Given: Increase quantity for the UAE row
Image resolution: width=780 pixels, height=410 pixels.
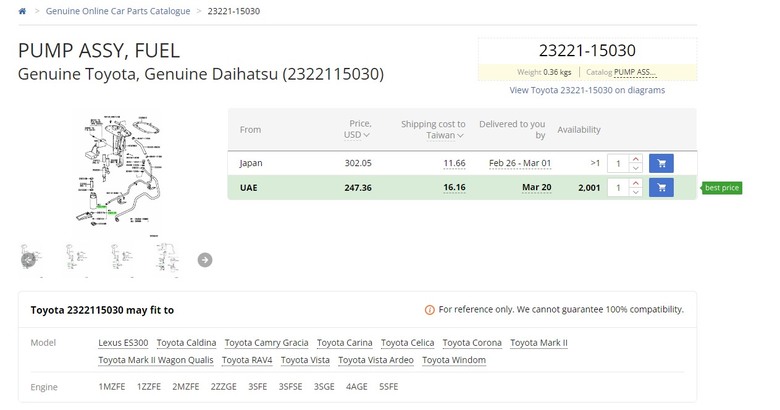Looking at the screenshot, I should click(635, 183).
